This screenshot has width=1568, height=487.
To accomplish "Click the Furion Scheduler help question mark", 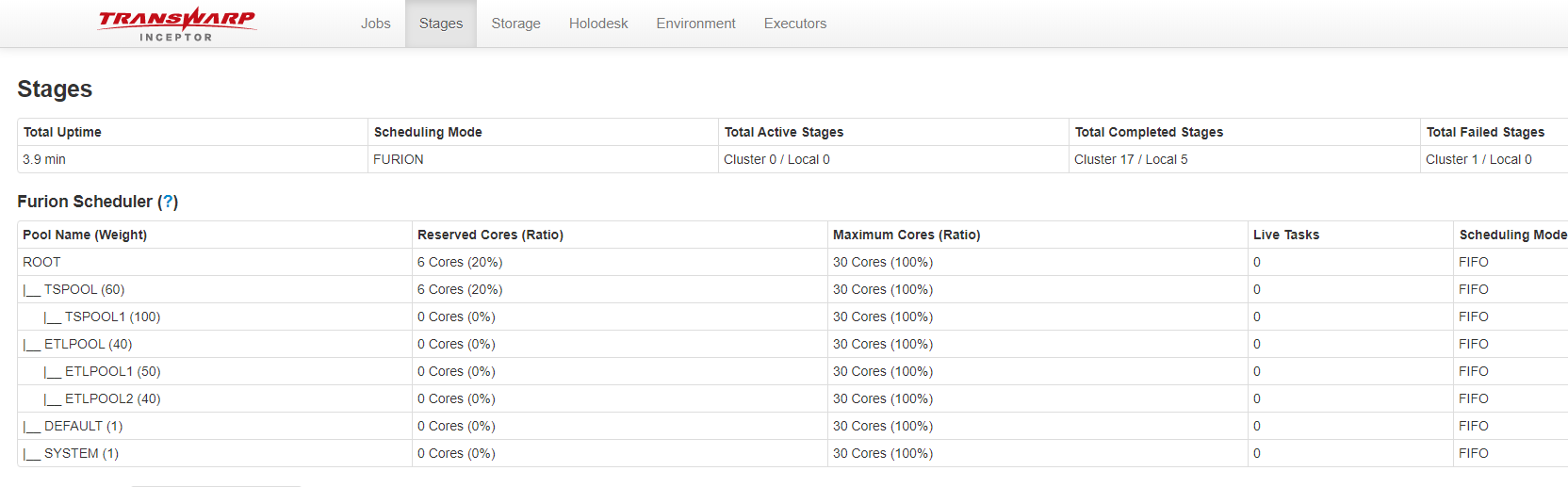I will coord(168,202).
